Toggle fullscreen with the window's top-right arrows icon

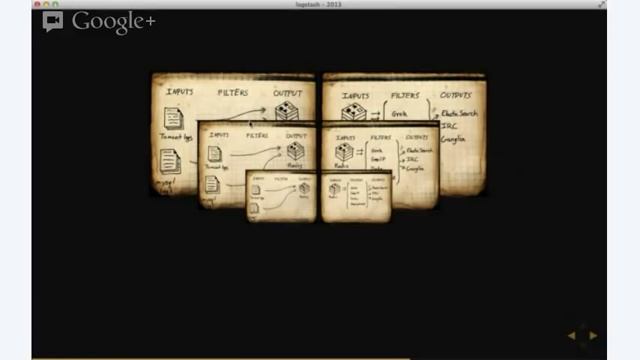(x=602, y=4)
